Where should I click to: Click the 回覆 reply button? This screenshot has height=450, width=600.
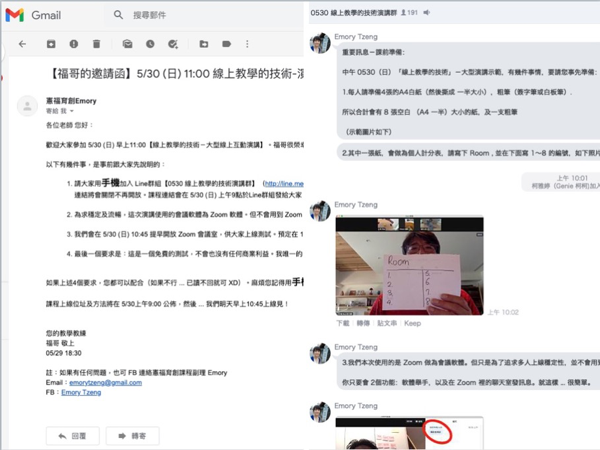pyautogui.click(x=73, y=436)
